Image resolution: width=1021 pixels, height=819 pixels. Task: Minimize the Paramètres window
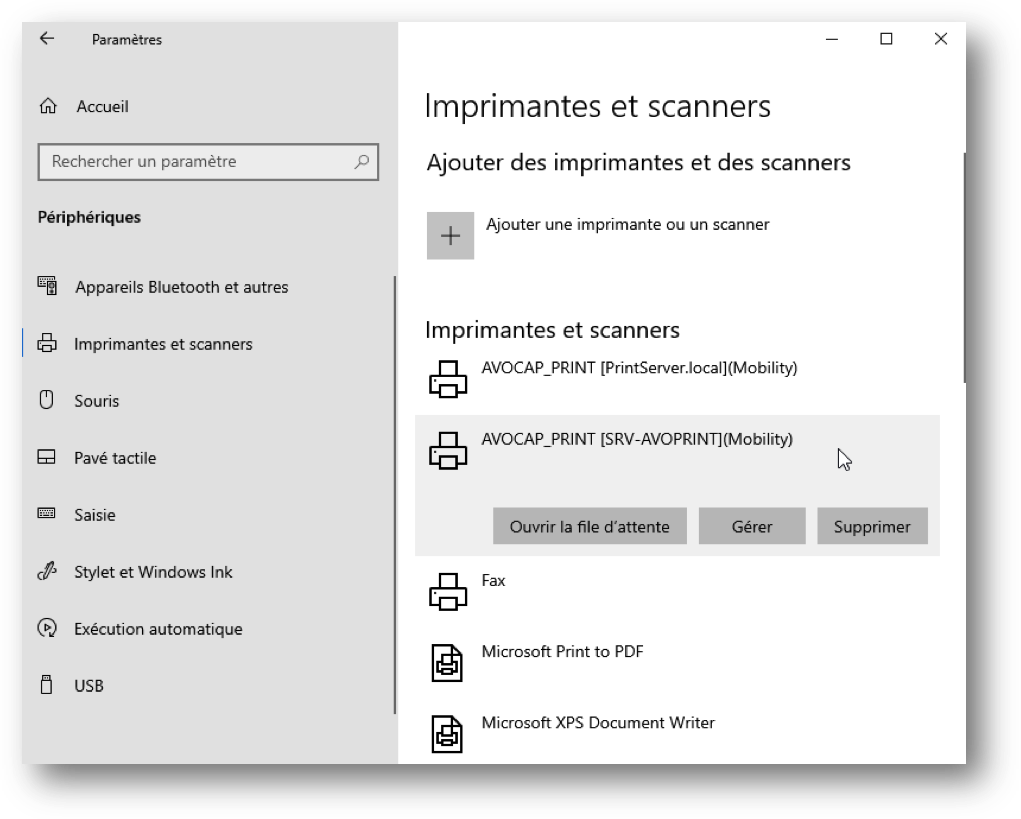coord(832,39)
